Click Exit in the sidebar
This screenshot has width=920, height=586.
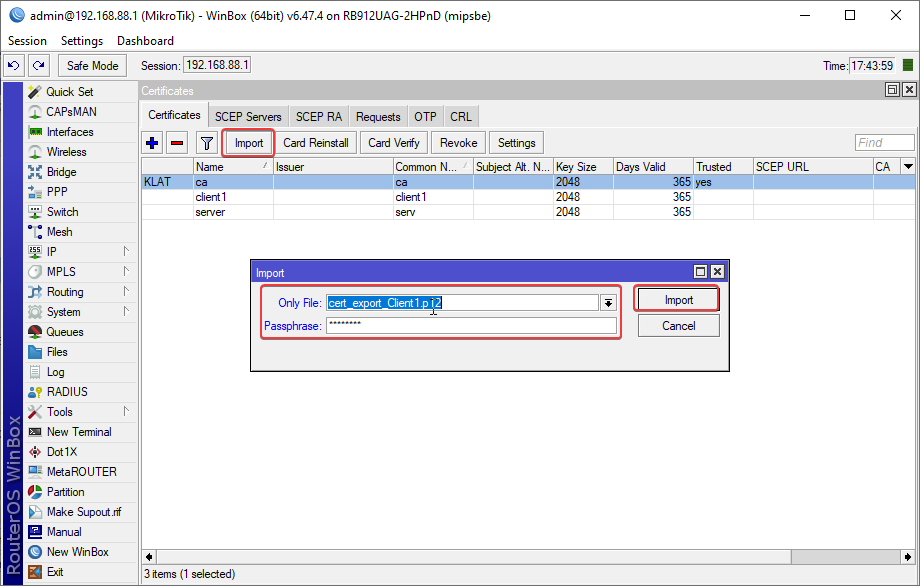click(80, 572)
